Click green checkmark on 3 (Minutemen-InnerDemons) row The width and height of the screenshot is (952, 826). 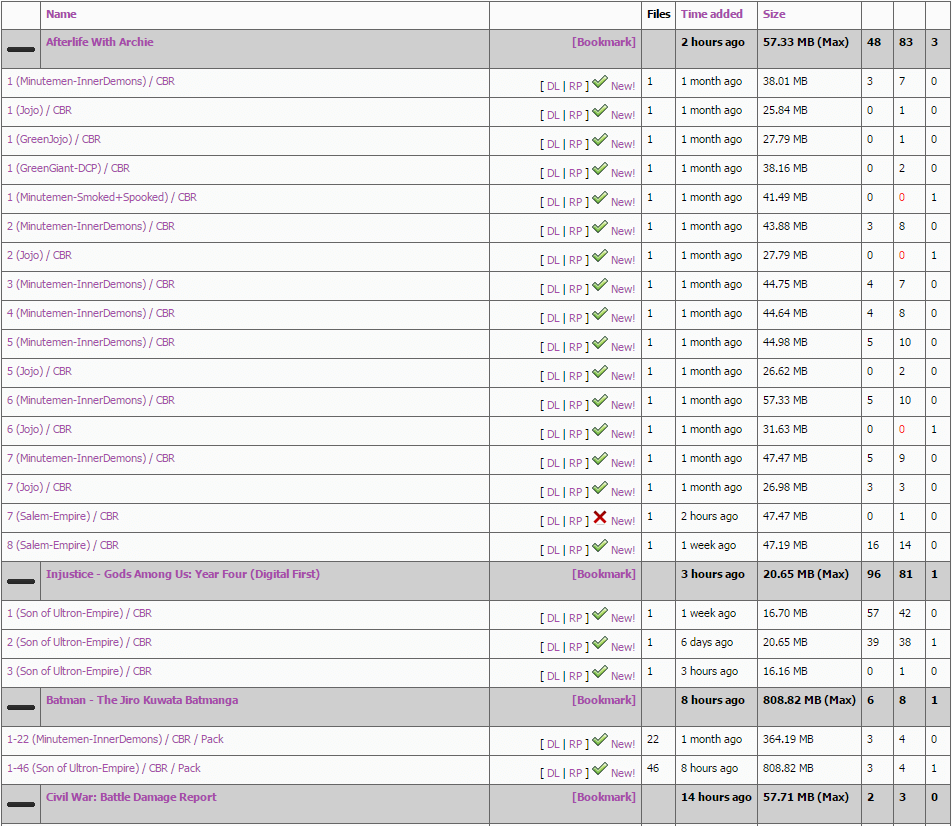click(x=600, y=284)
